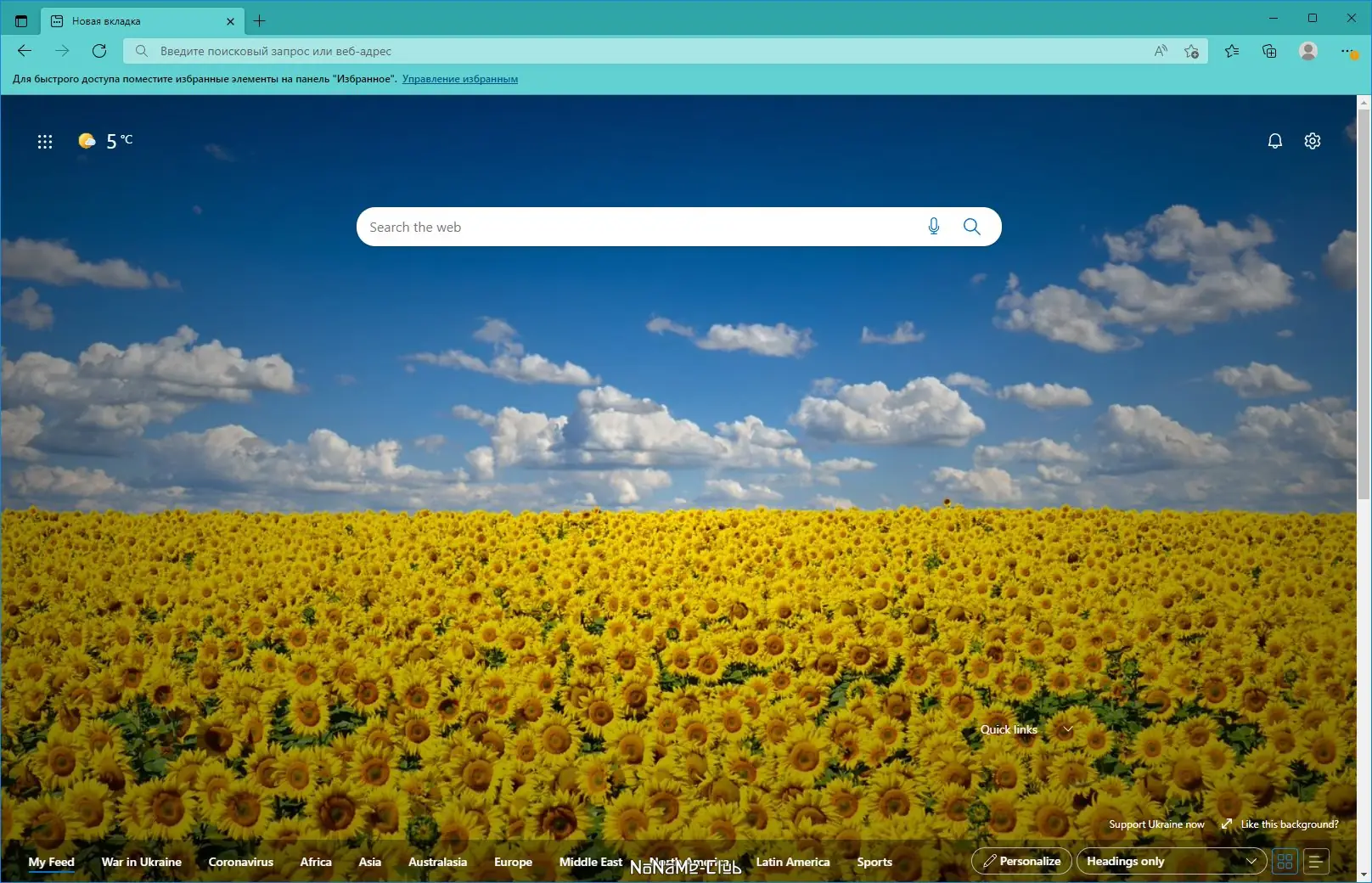Open the app launcher grid icon
The height and width of the screenshot is (883, 1372).
pyautogui.click(x=45, y=142)
